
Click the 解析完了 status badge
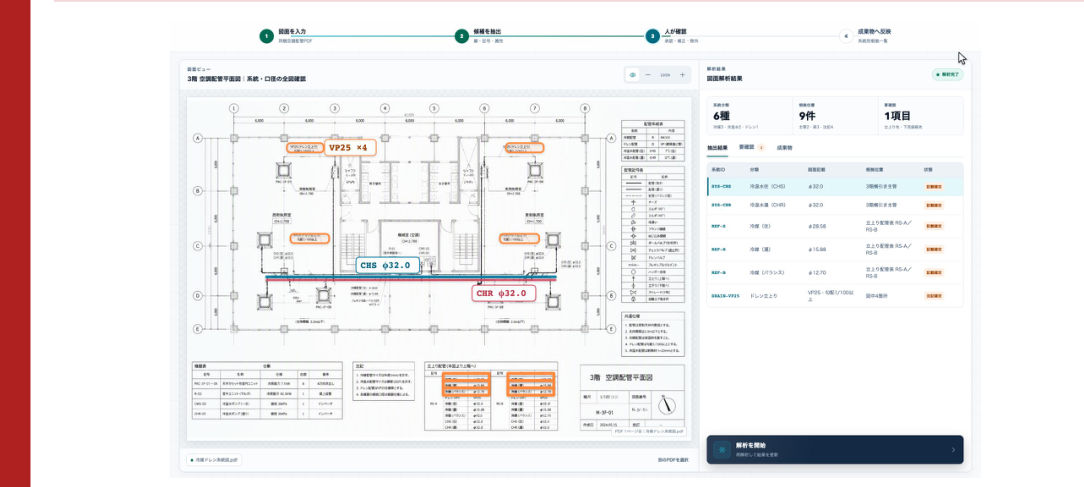pyautogui.click(x=947, y=74)
